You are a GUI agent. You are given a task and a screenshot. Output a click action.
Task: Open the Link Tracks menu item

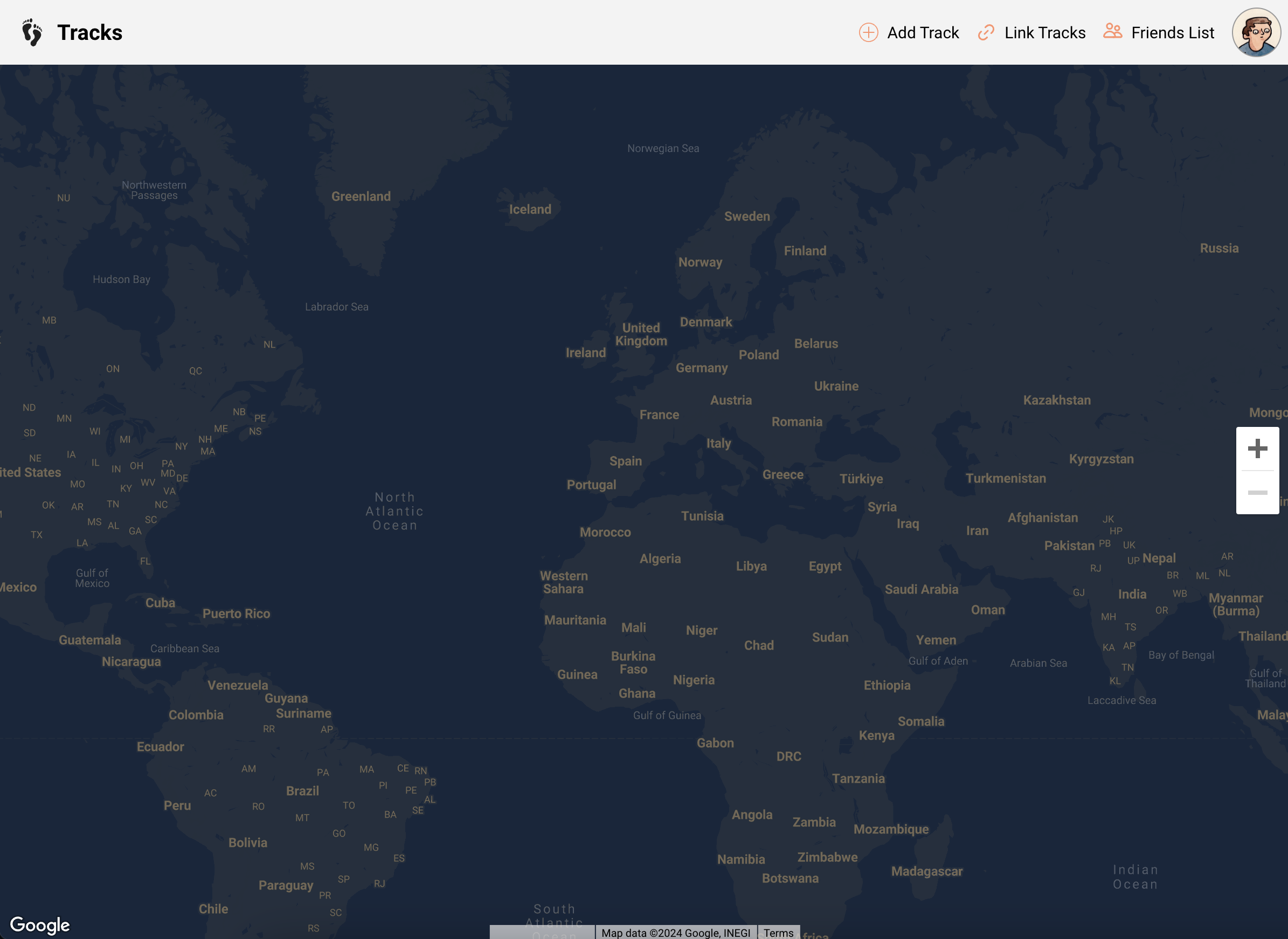coord(1044,32)
